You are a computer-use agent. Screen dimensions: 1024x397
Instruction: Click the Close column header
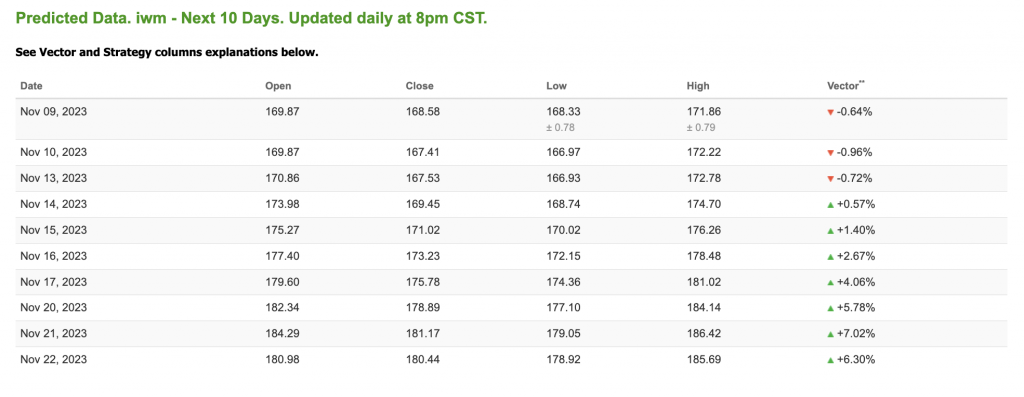click(x=419, y=86)
